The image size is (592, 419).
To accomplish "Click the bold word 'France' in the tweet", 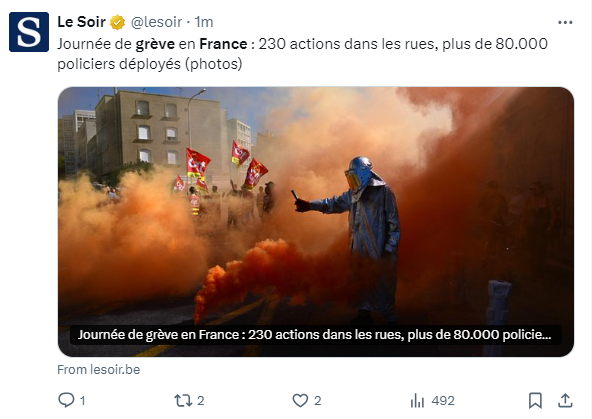I will 223,44.
